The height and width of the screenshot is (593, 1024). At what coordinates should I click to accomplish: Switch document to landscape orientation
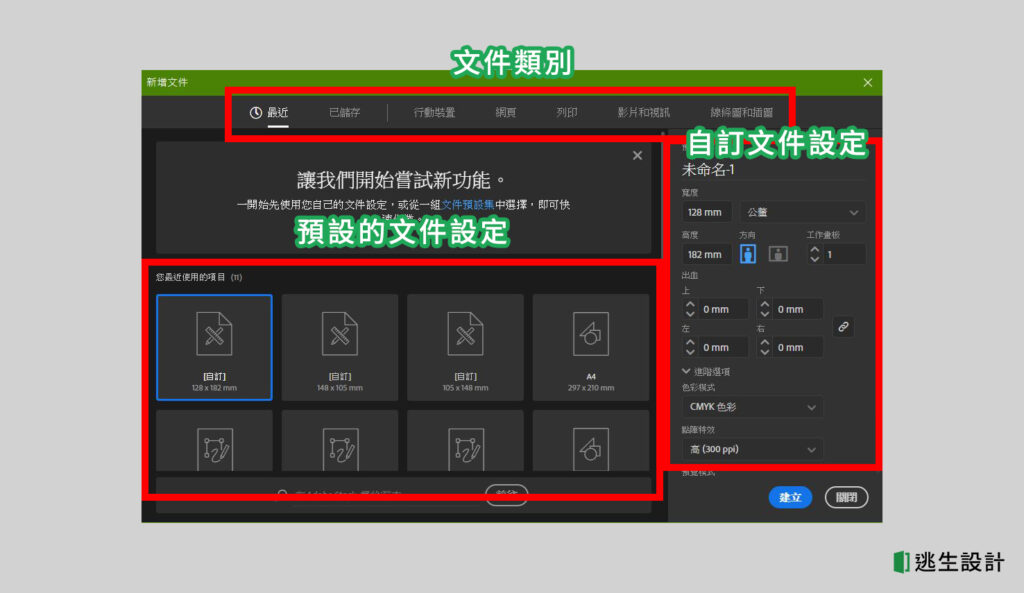click(x=778, y=253)
